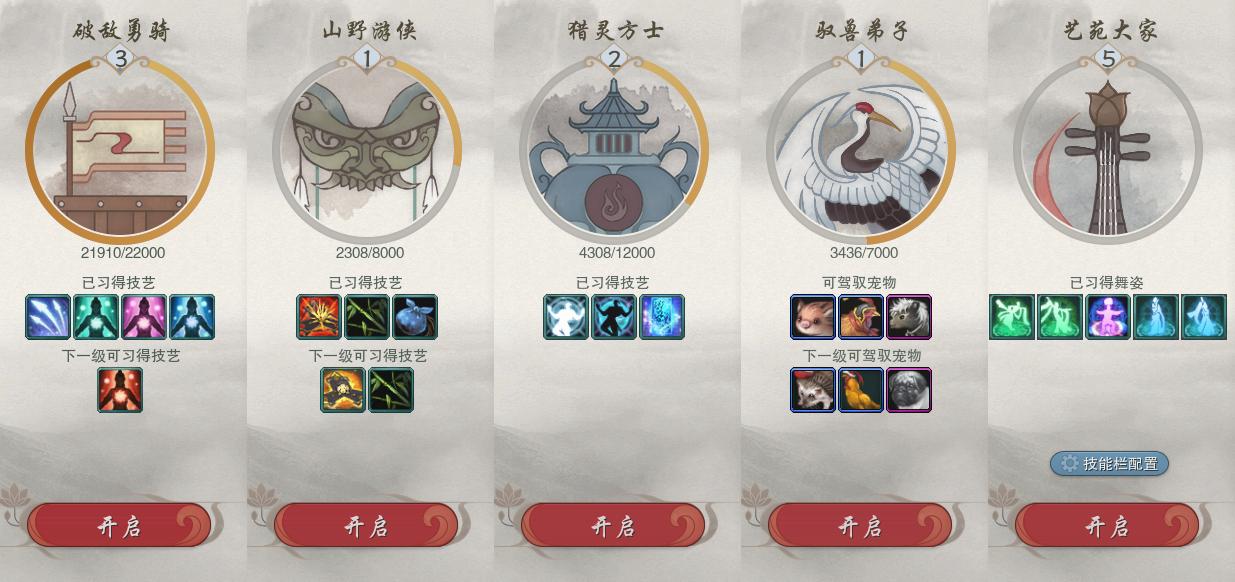1235x582 pixels.
Task: Activate 开启 for 猎灵方士
Action: click(613, 526)
